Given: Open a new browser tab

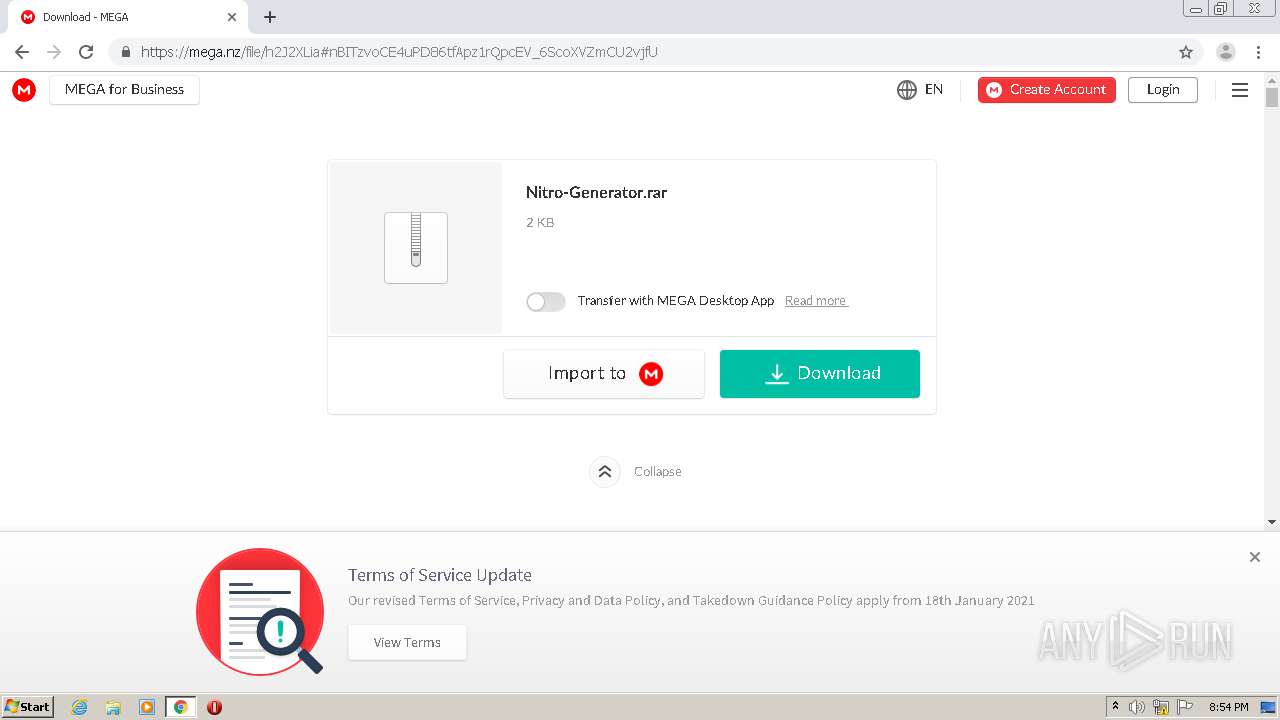Looking at the screenshot, I should [270, 17].
